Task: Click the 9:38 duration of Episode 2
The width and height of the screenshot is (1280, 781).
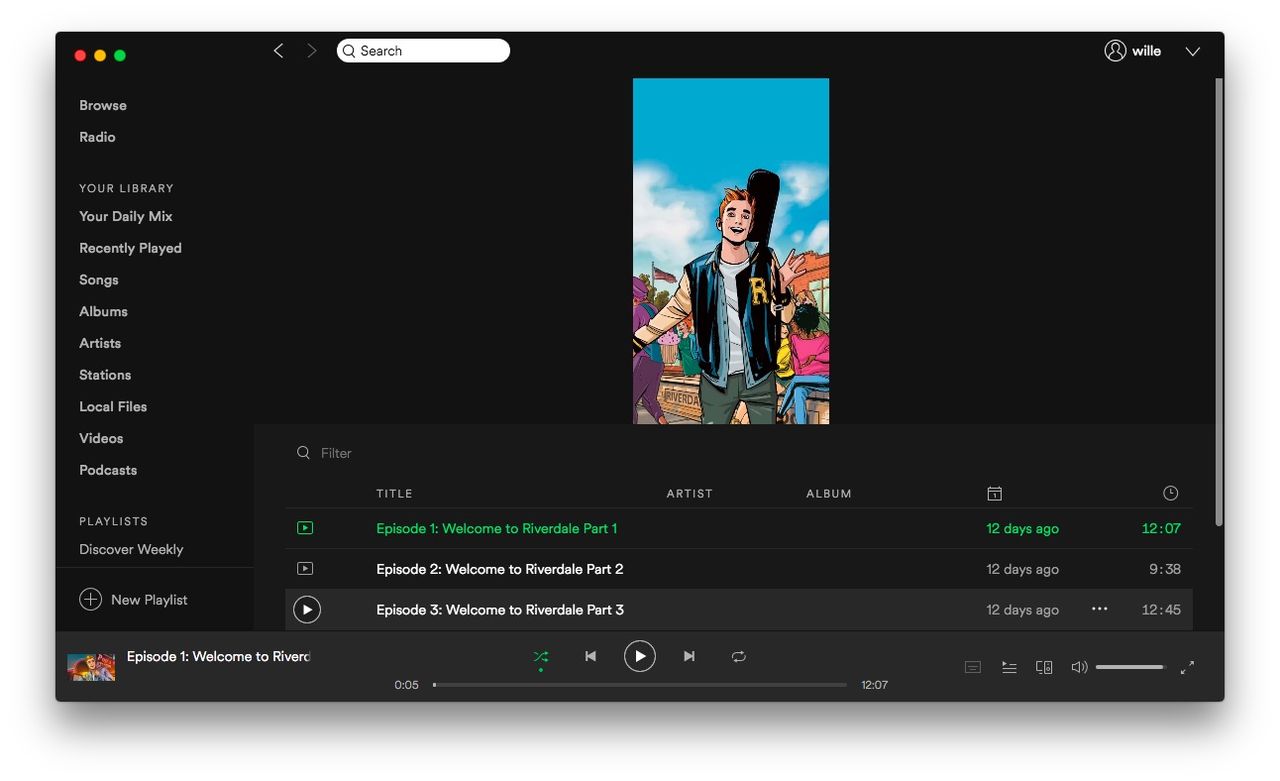Action: pyautogui.click(x=1164, y=569)
